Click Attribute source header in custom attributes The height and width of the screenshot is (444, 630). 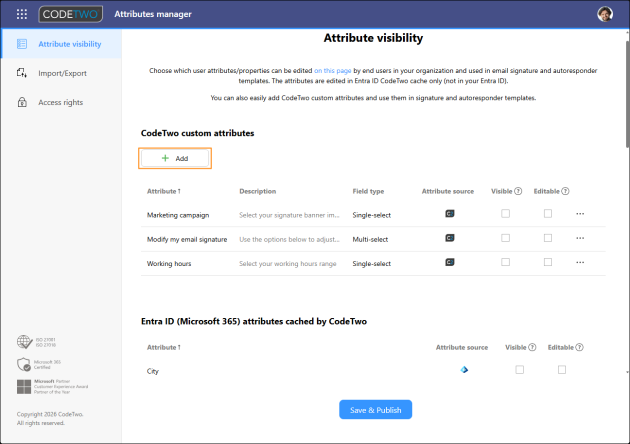point(448,191)
